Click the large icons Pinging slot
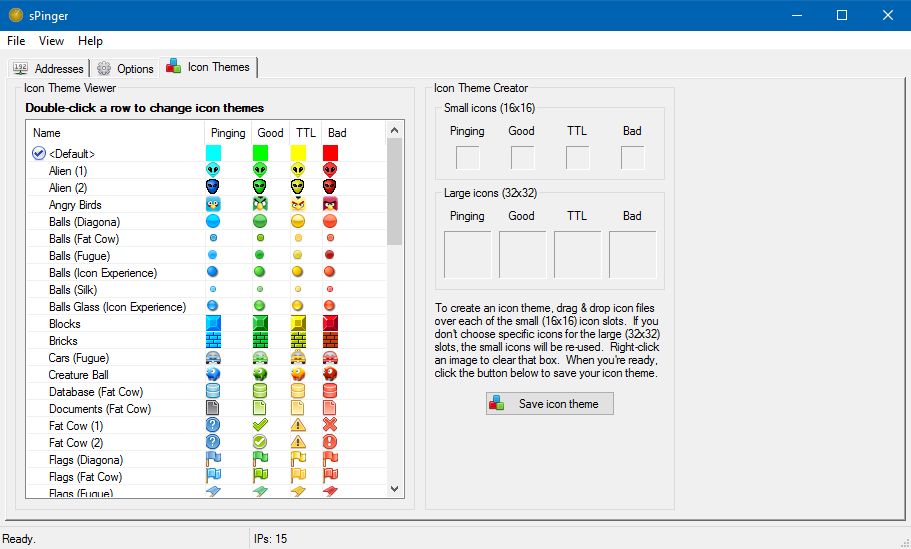 click(x=468, y=255)
